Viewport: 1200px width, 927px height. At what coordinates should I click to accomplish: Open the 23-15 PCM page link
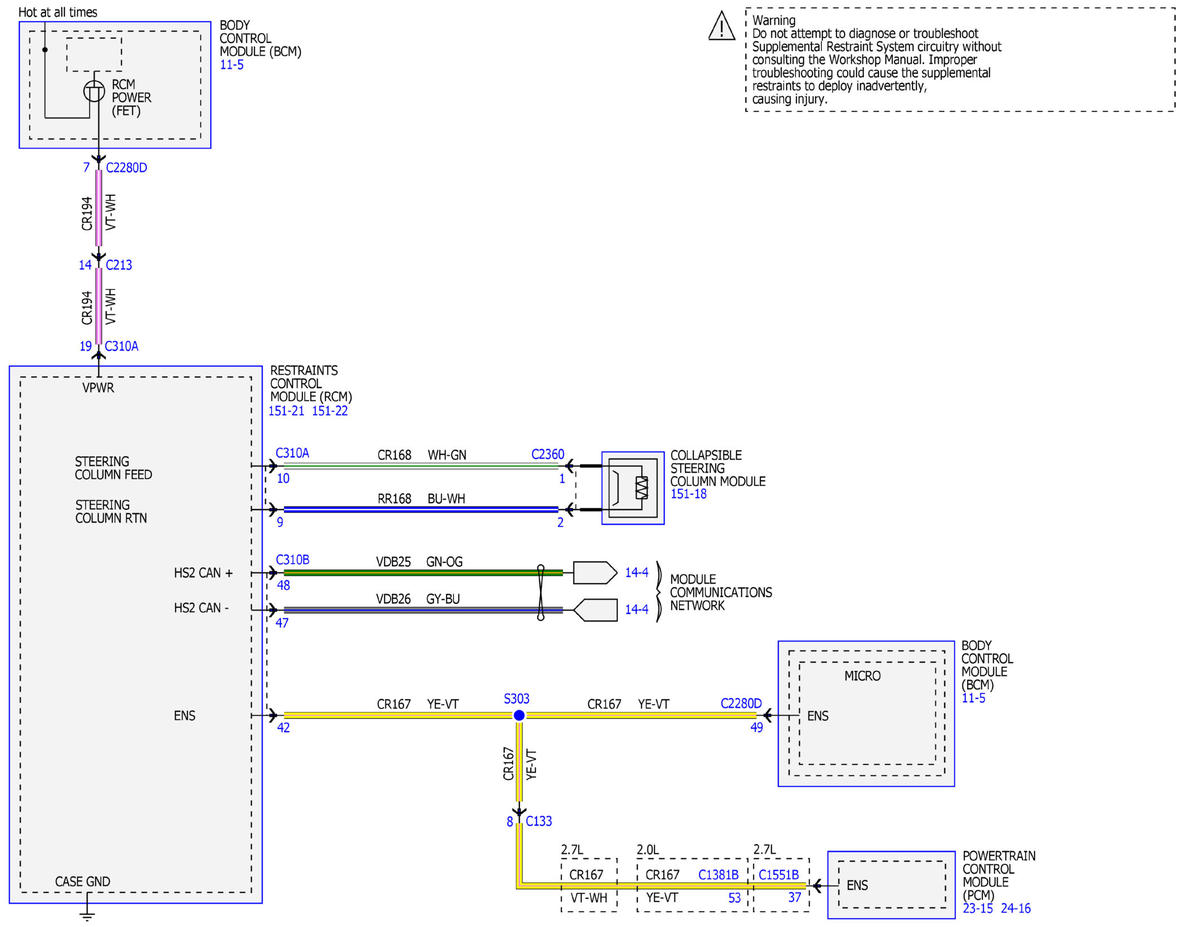(x=979, y=909)
